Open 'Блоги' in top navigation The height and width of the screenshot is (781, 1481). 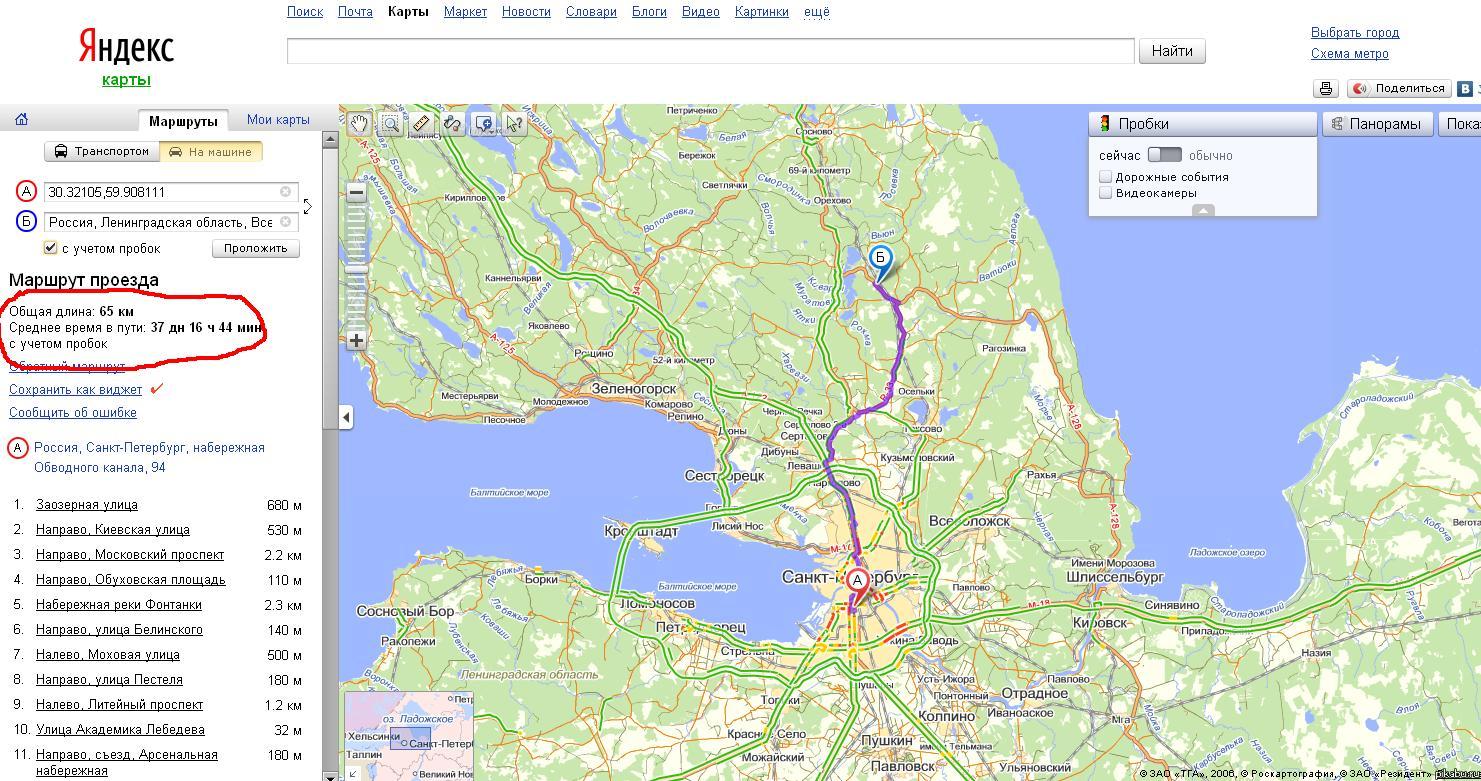click(649, 12)
